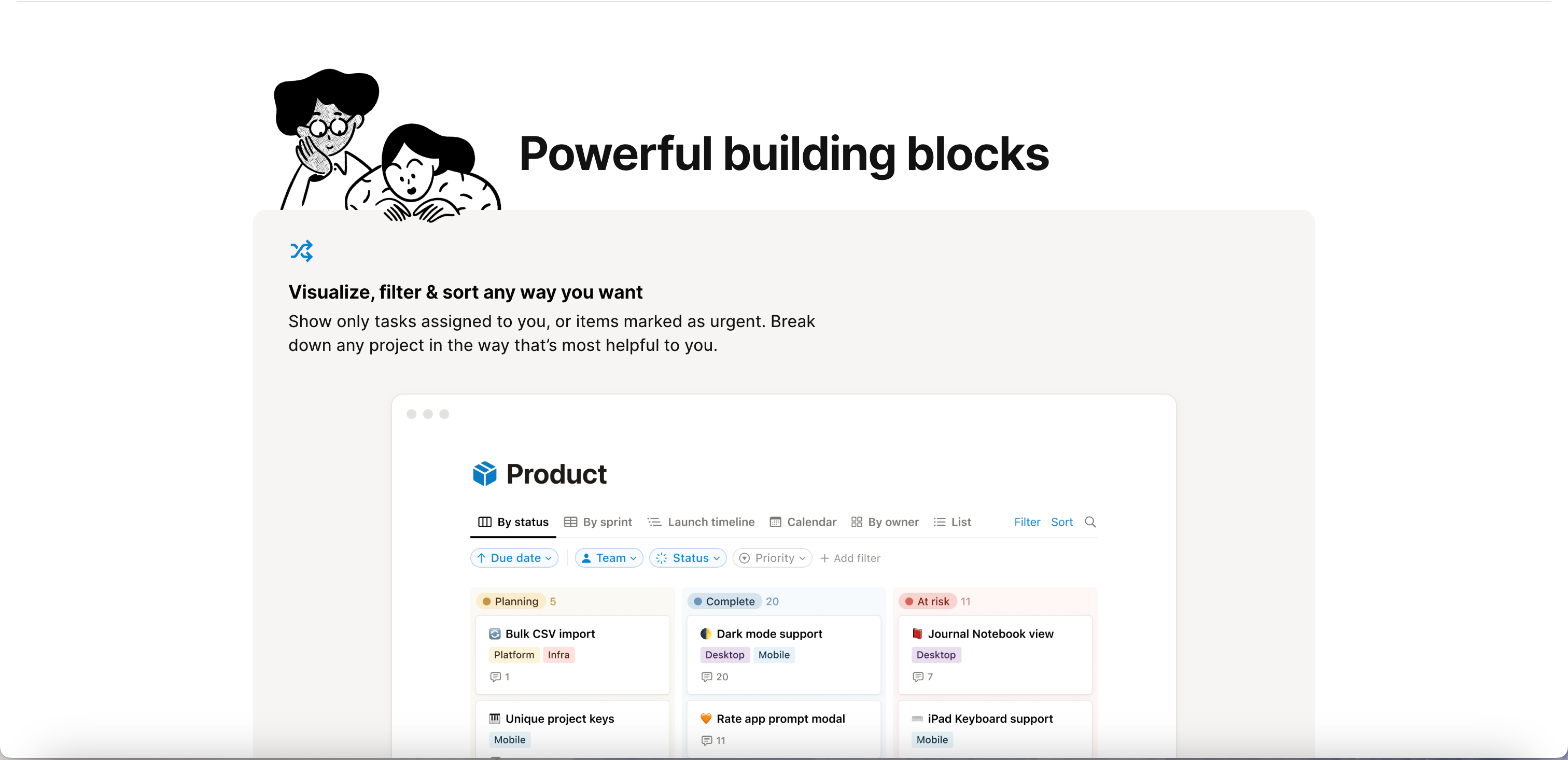Click the comment bubble on Dark mode card

[x=706, y=677]
